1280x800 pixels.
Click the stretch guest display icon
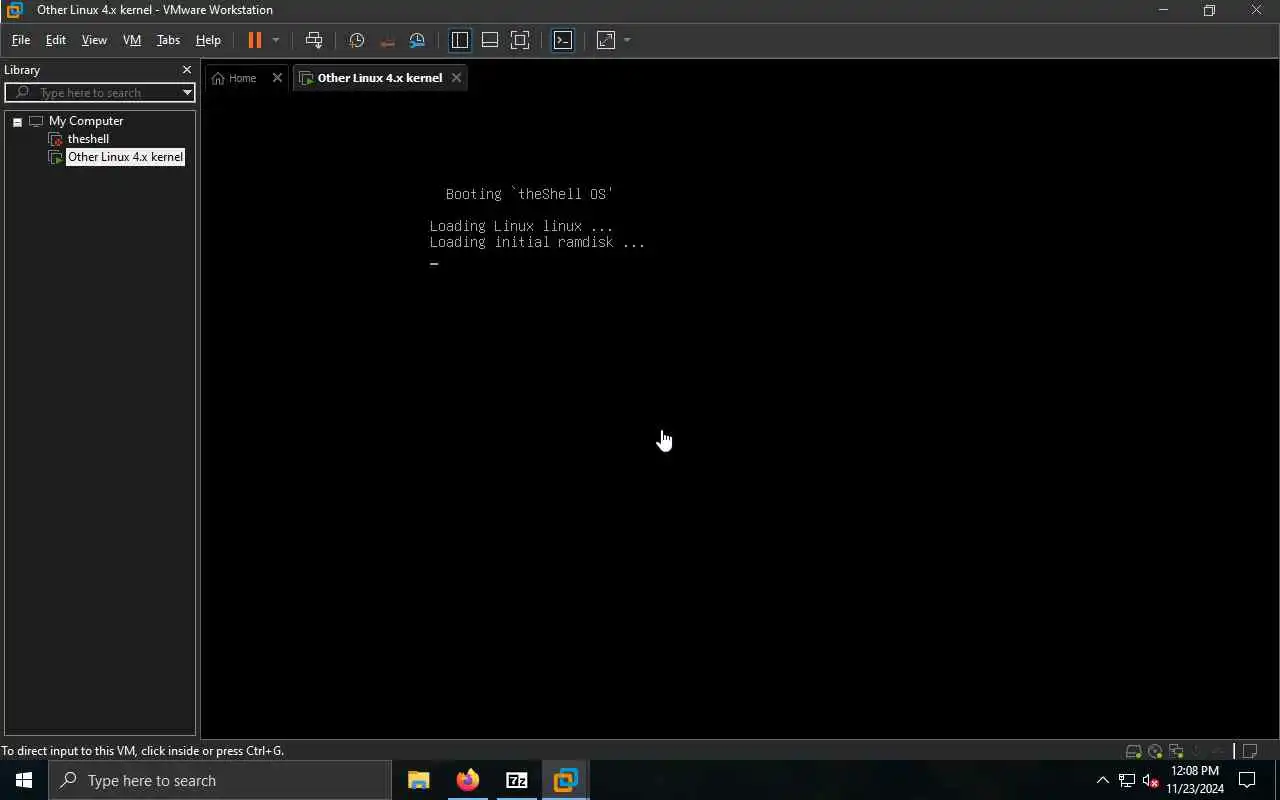[x=606, y=40]
